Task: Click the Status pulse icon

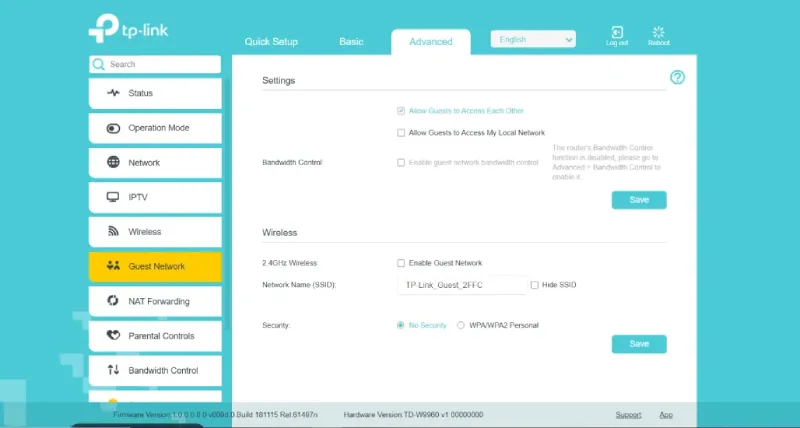Action: pos(113,93)
